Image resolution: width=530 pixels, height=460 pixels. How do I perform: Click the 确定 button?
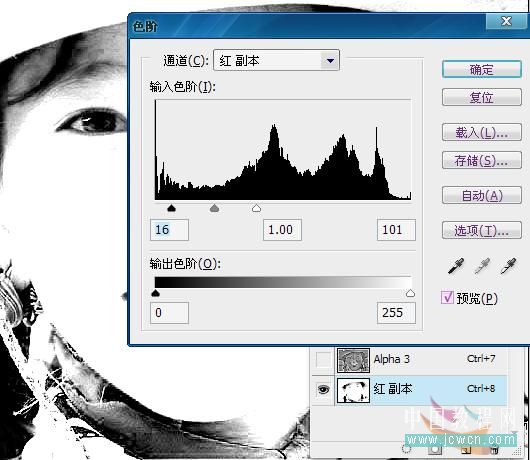click(482, 70)
